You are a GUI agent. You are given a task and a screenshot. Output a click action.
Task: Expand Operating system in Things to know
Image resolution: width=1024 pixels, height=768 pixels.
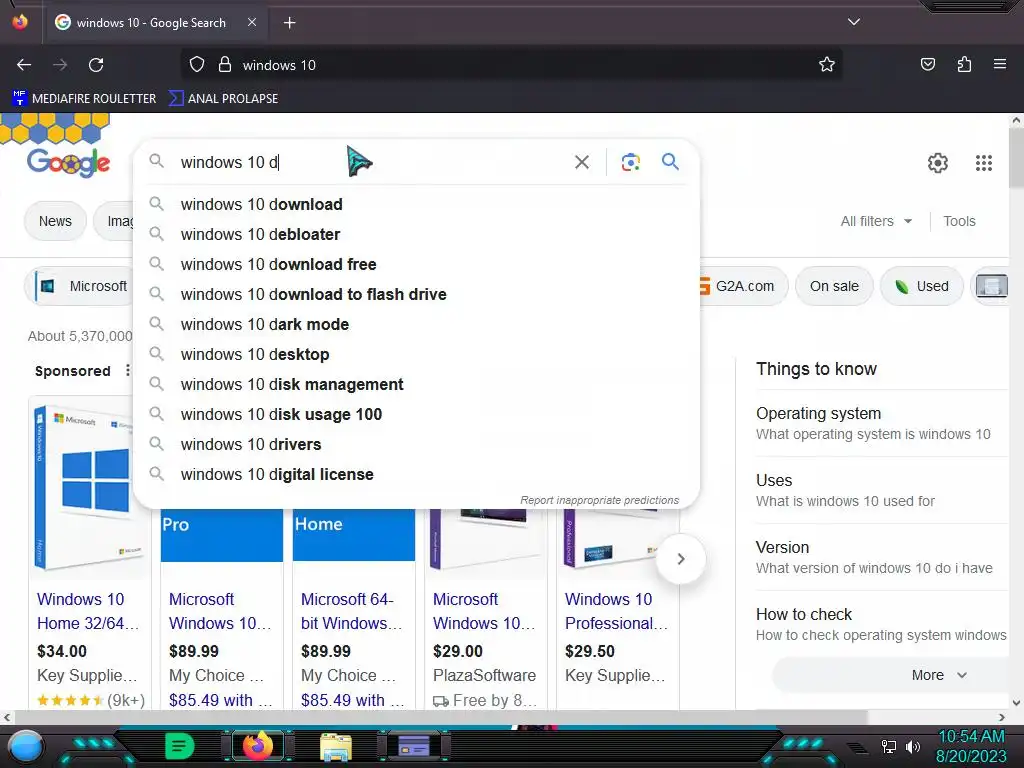click(882, 423)
